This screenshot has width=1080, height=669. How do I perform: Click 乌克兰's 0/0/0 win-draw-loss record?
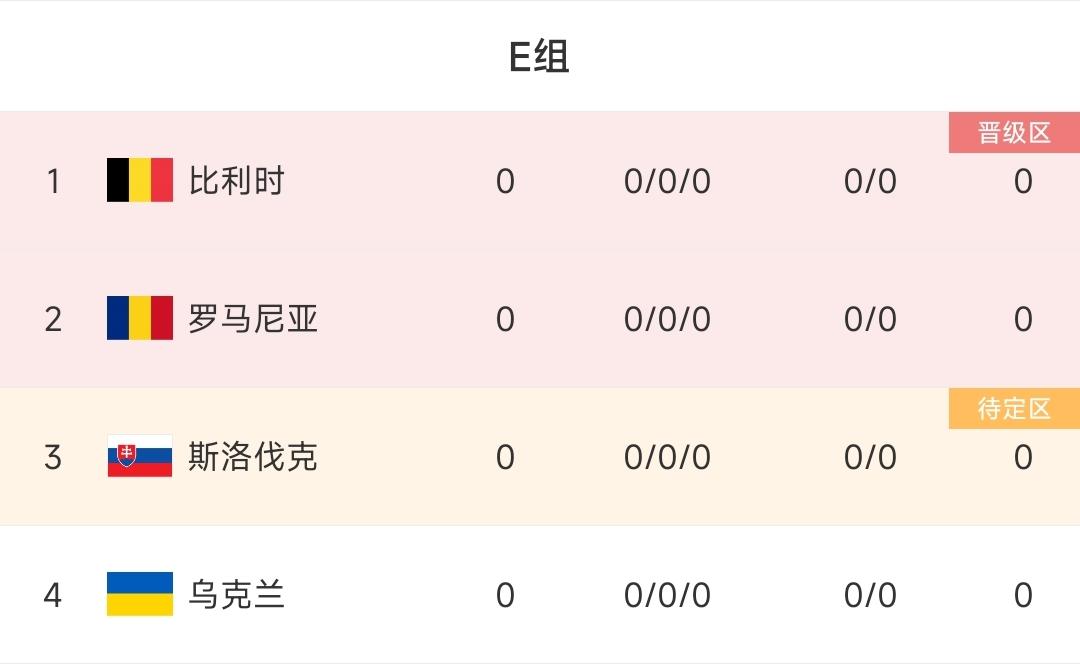(667, 595)
